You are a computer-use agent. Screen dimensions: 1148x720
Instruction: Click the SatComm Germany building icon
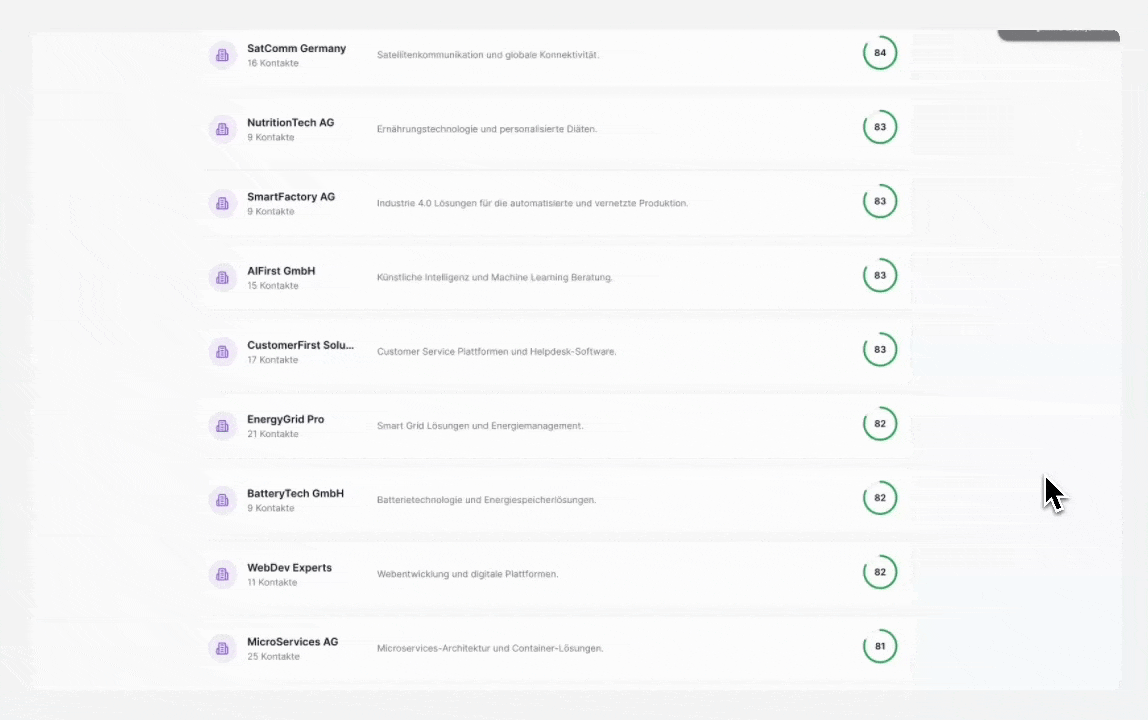(222, 55)
